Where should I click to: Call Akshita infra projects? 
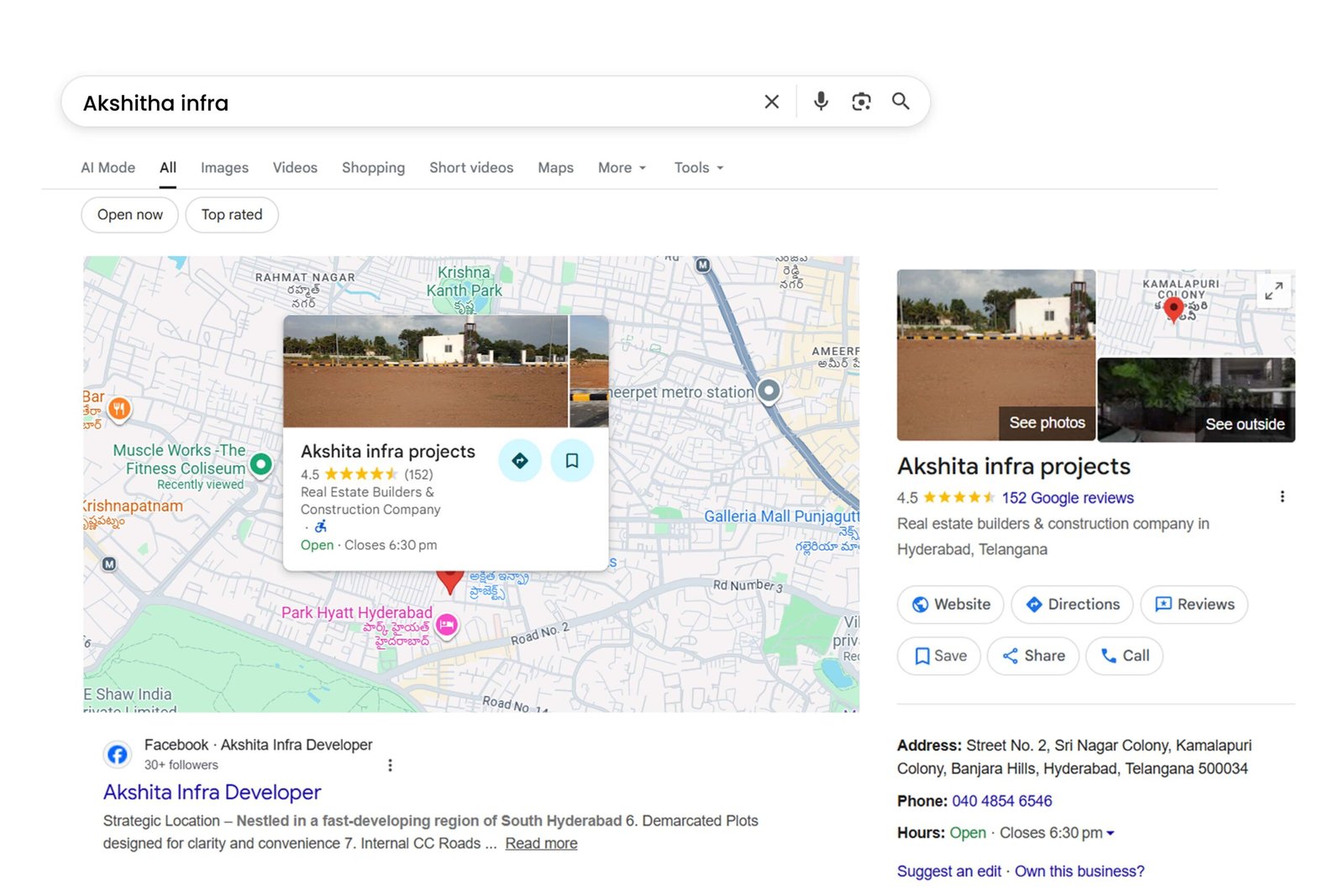pyautogui.click(x=1124, y=656)
